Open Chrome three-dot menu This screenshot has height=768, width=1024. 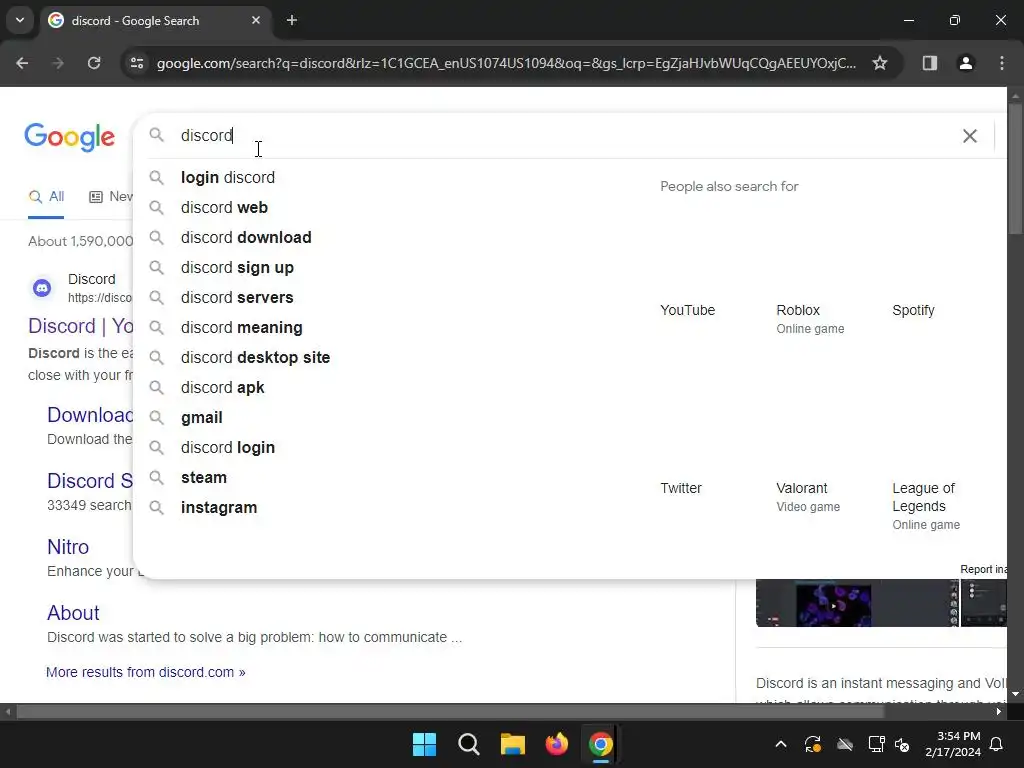1002,63
